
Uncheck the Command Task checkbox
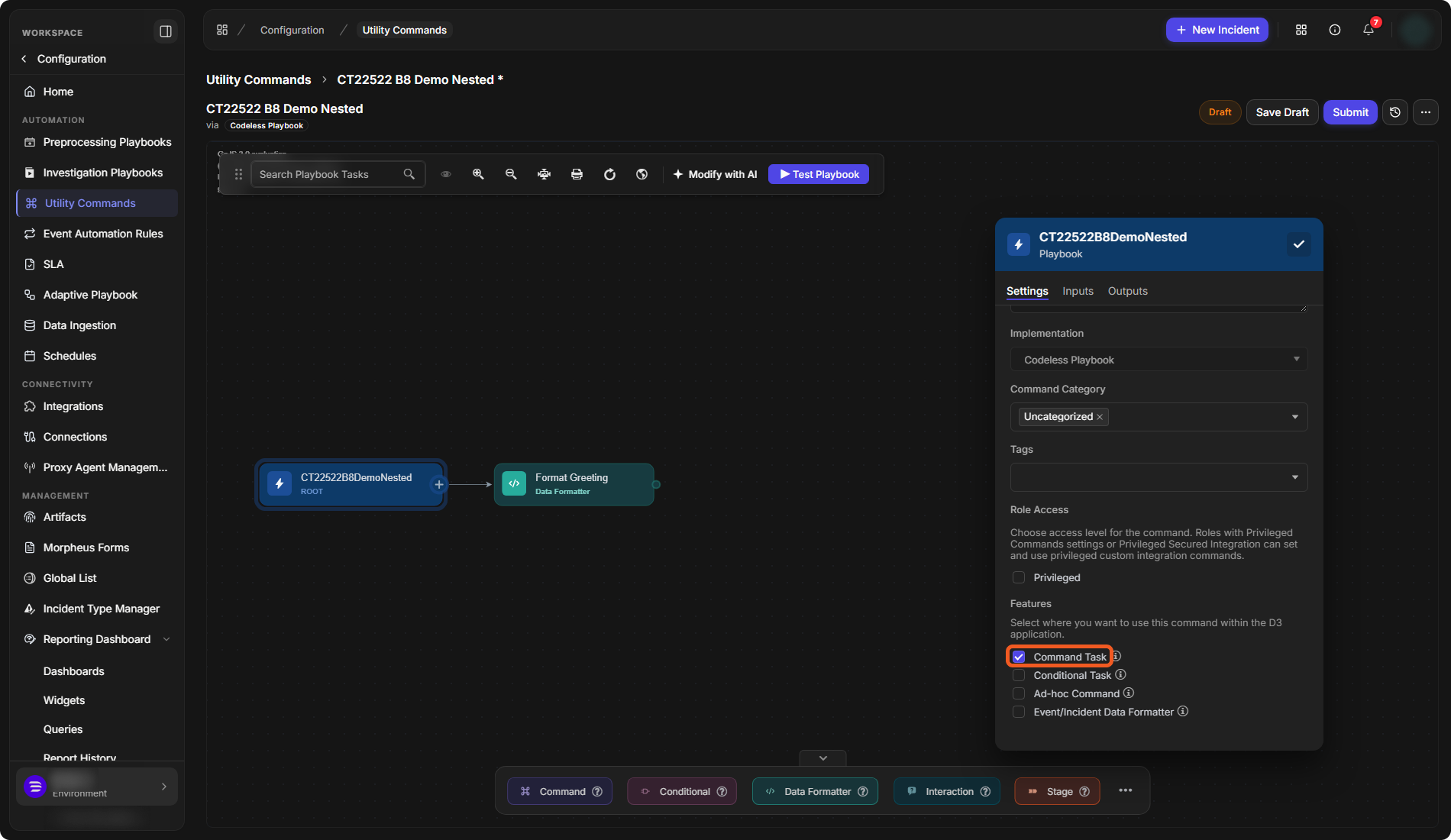(x=1019, y=657)
